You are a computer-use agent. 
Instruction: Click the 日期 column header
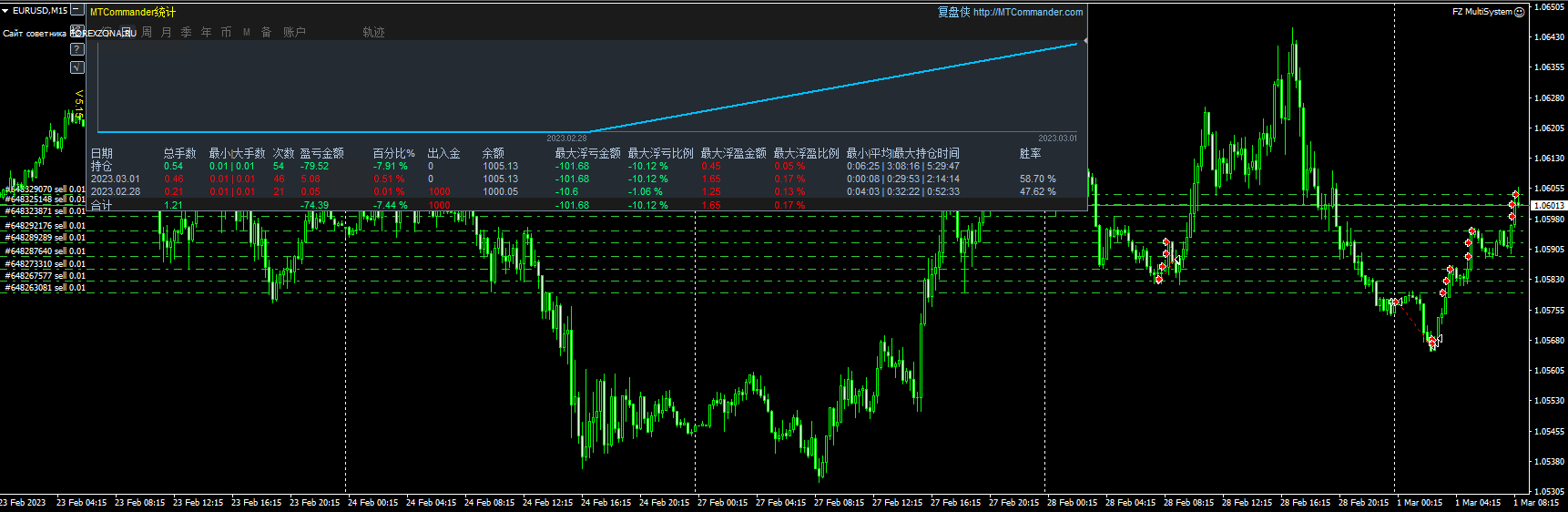point(101,153)
